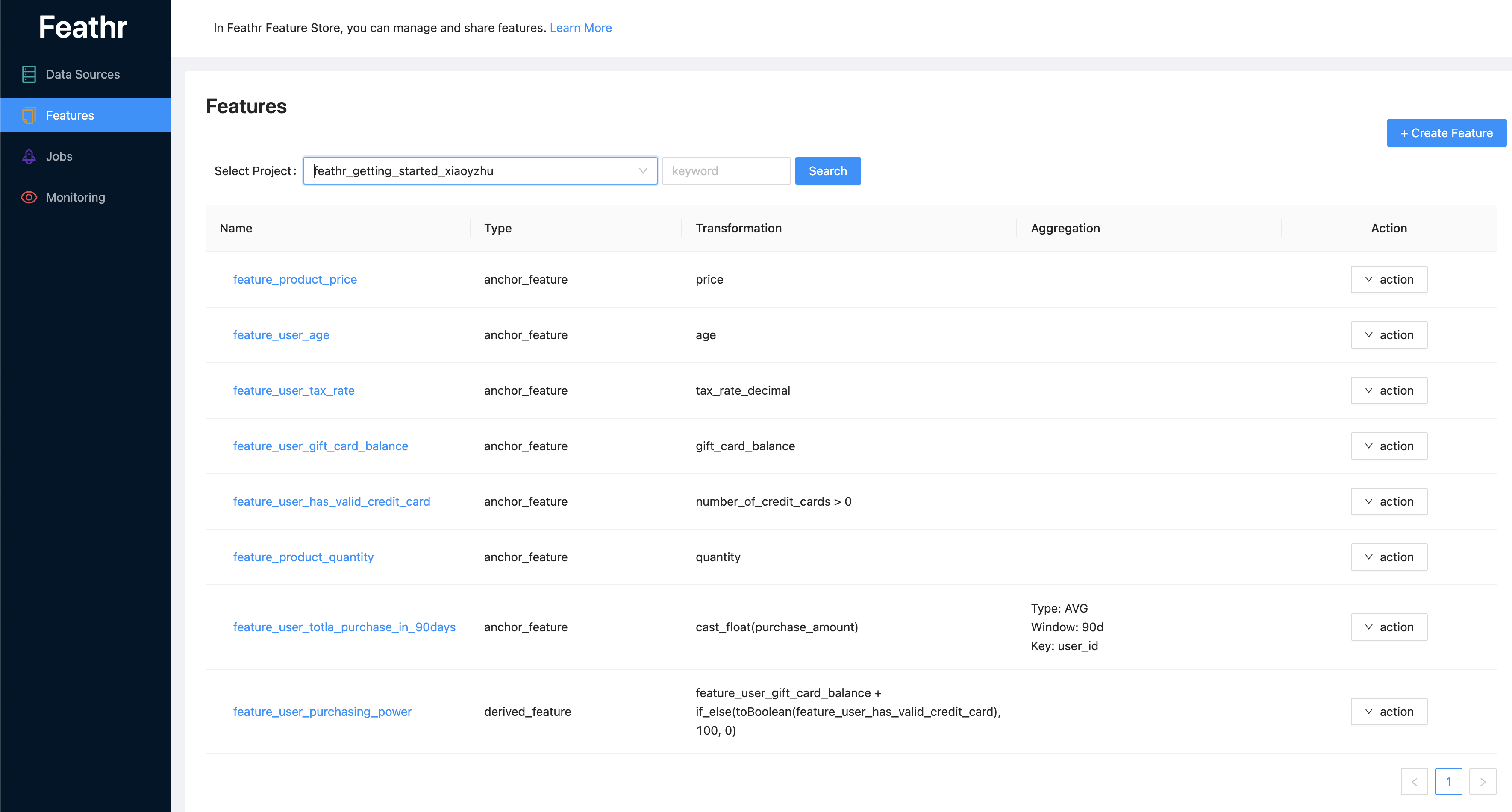1512x812 pixels.
Task: Click the 'number_of_credit_cards > 0' cell
Action: pyautogui.click(x=773, y=501)
